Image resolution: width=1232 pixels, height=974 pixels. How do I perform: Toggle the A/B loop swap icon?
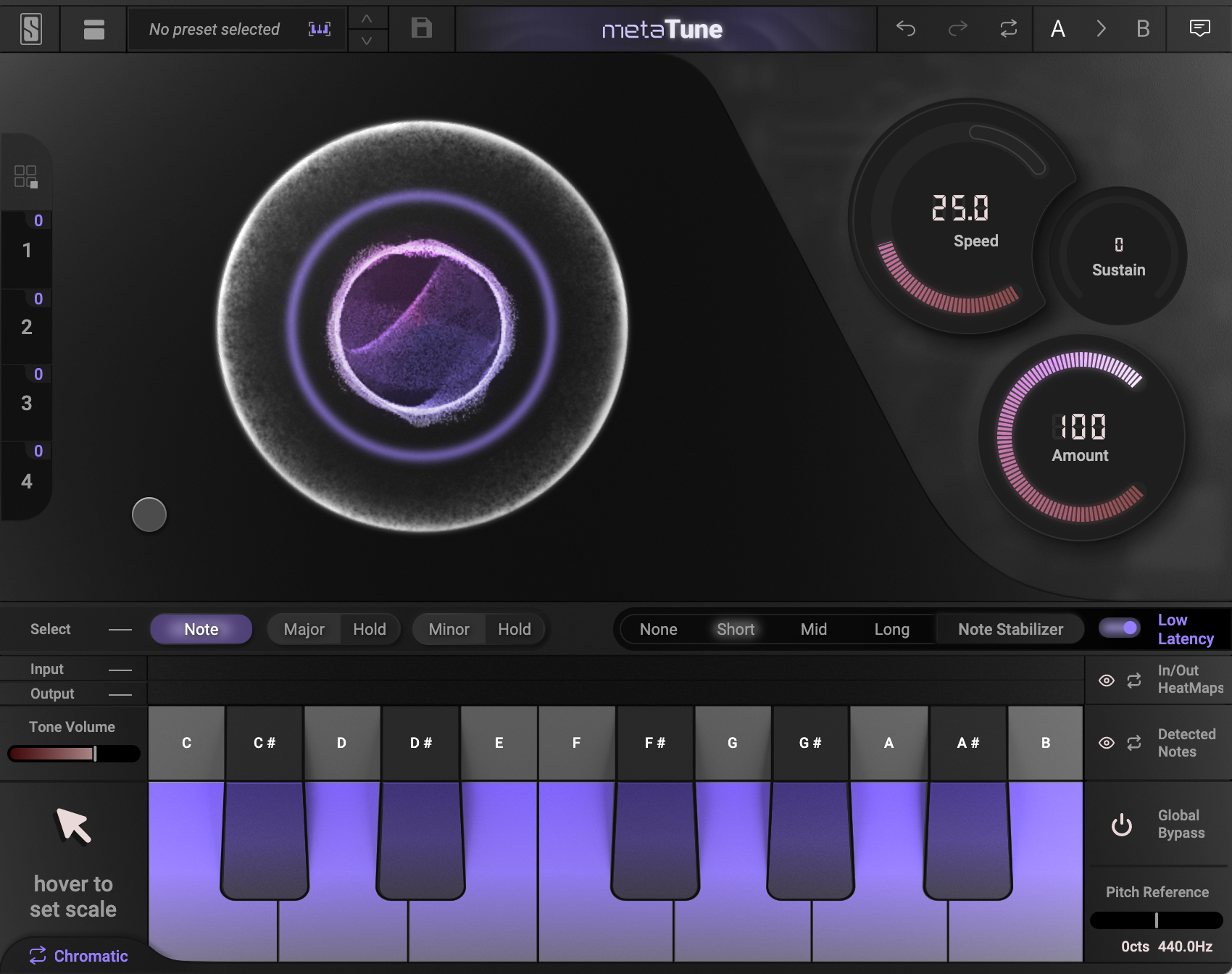point(1009,28)
